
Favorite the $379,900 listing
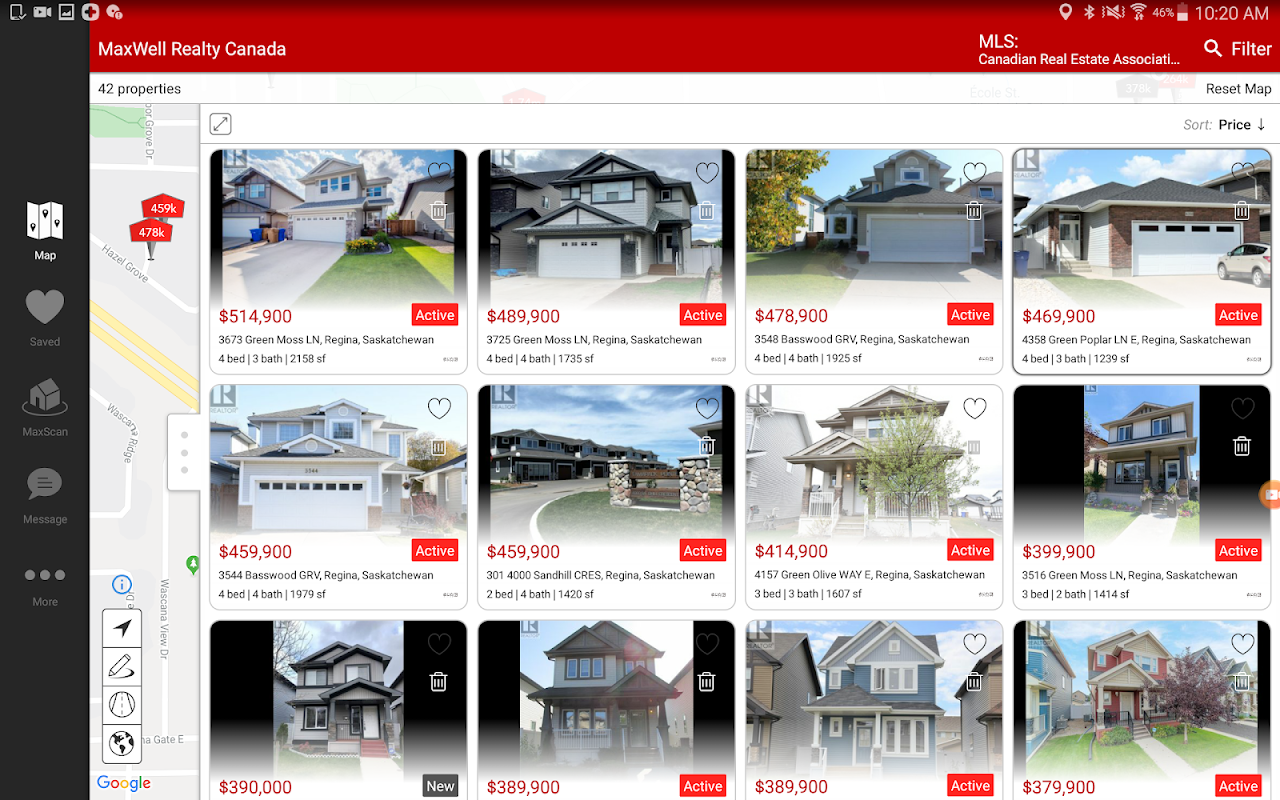(1242, 644)
